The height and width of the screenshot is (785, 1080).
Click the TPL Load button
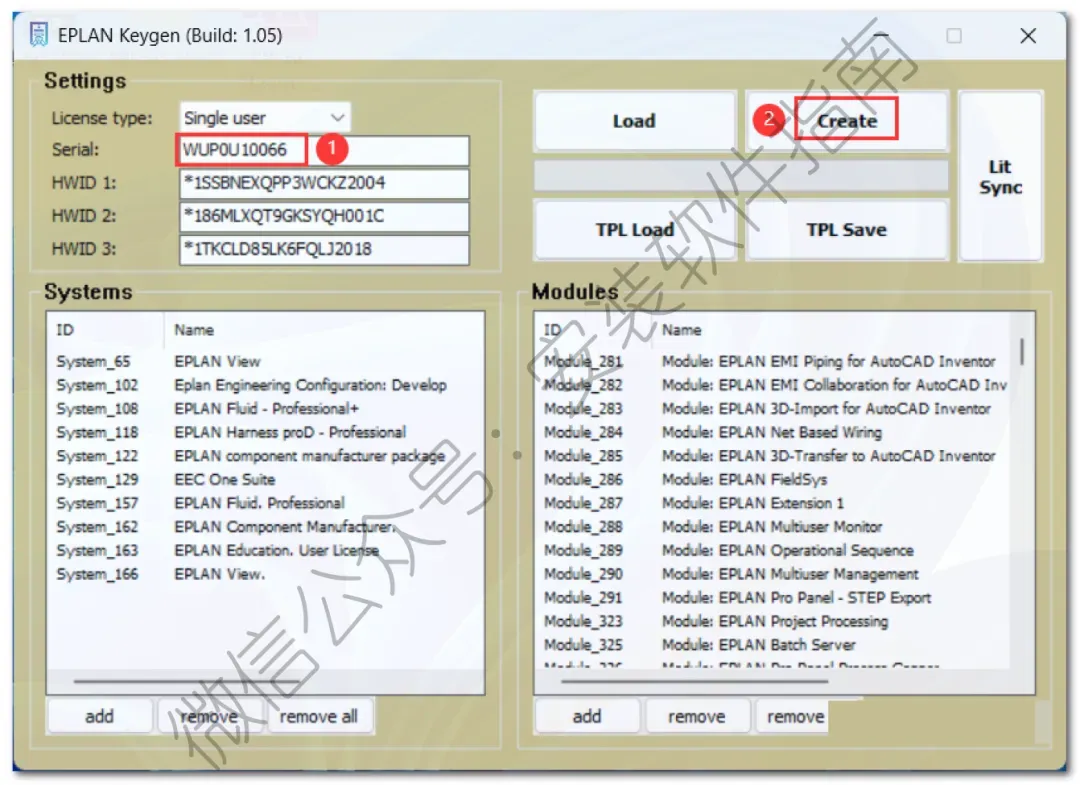click(634, 230)
